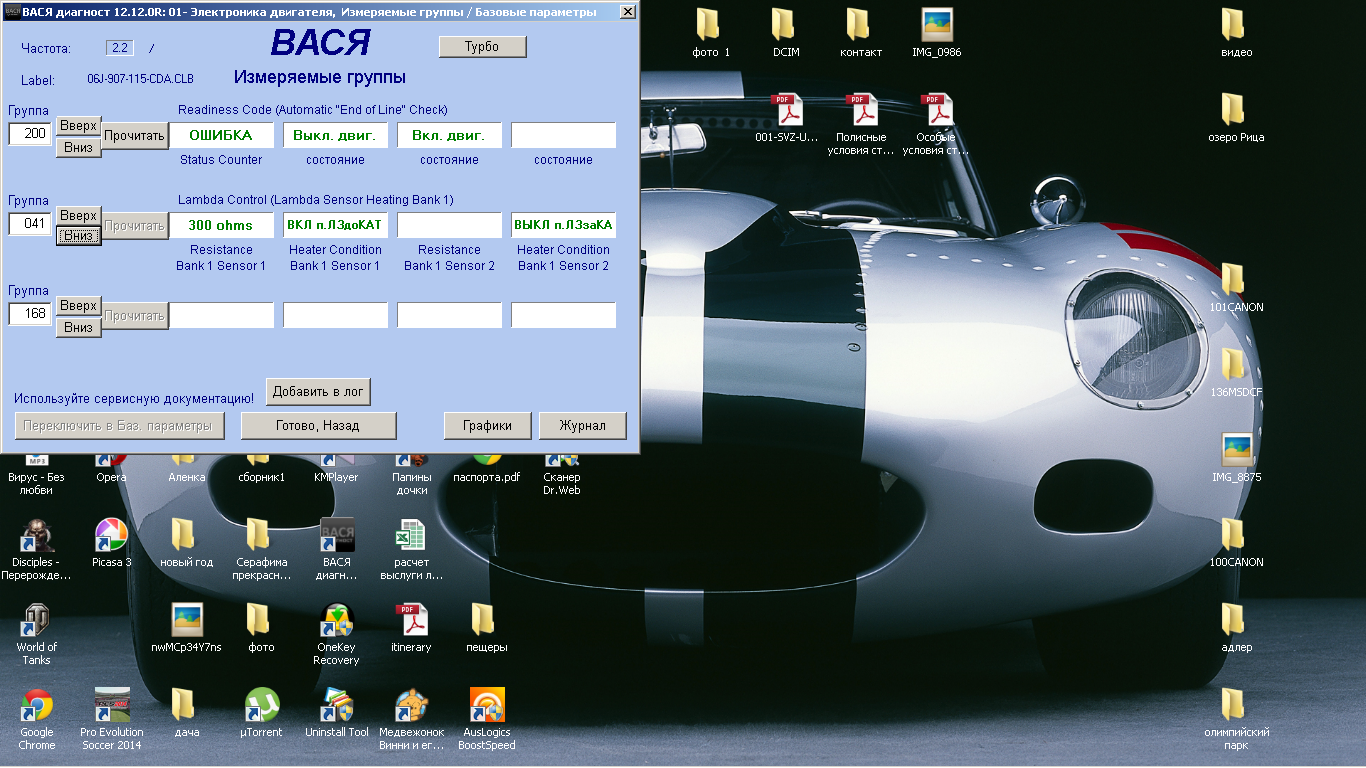
Task: Open the Google Chrome desktop icon
Action: 37,707
